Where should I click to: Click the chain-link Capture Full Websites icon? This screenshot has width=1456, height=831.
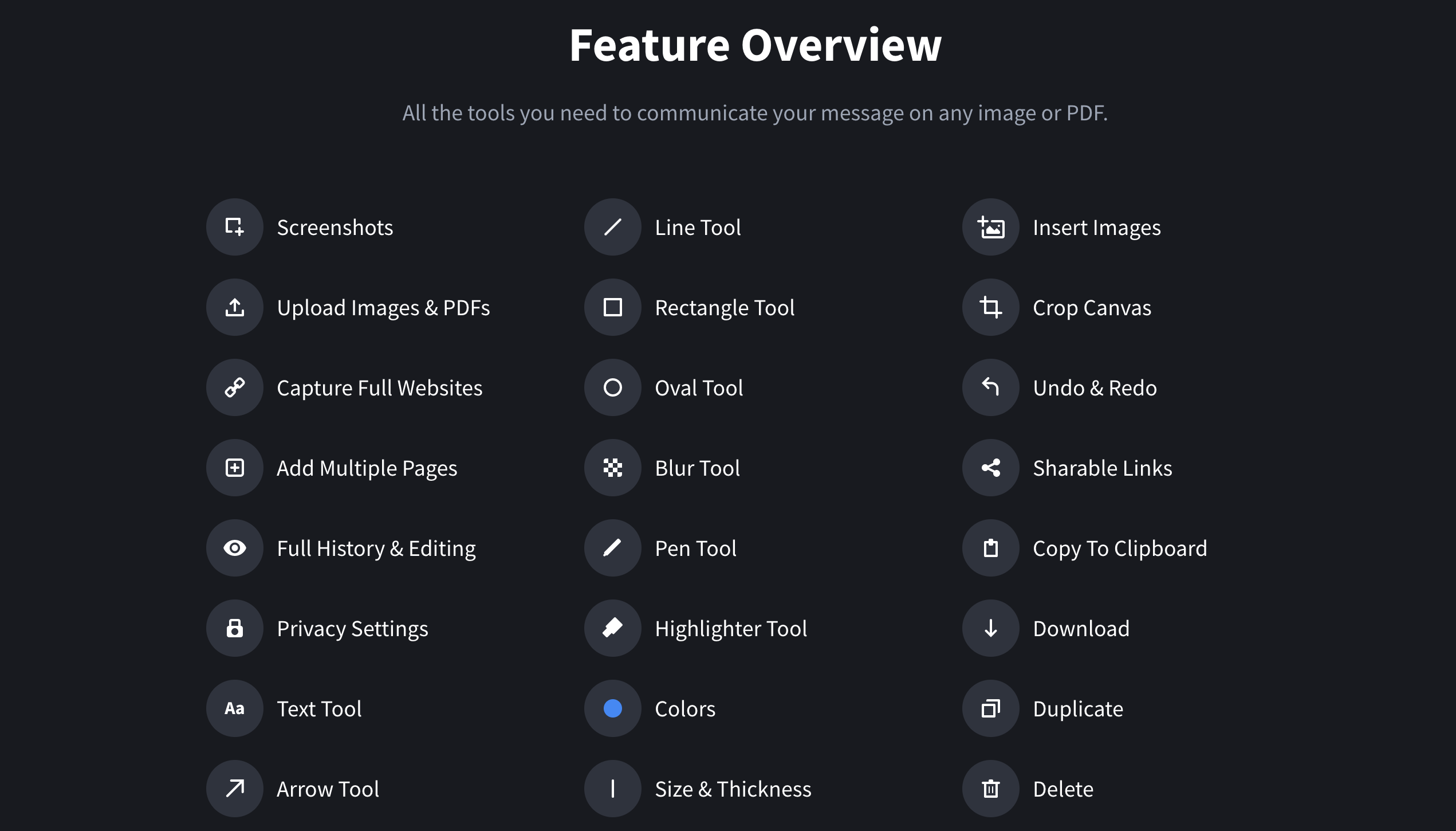234,387
